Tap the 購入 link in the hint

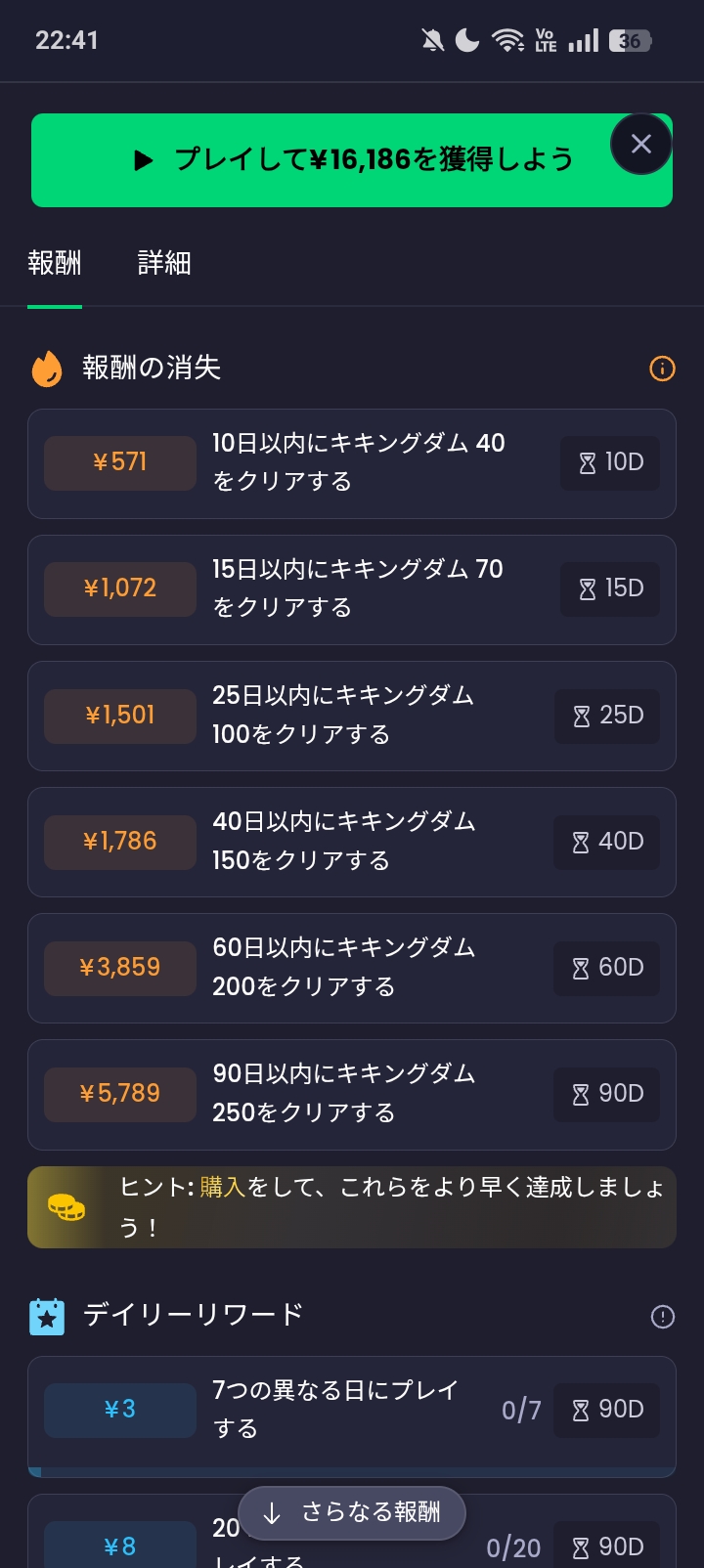(x=223, y=1188)
